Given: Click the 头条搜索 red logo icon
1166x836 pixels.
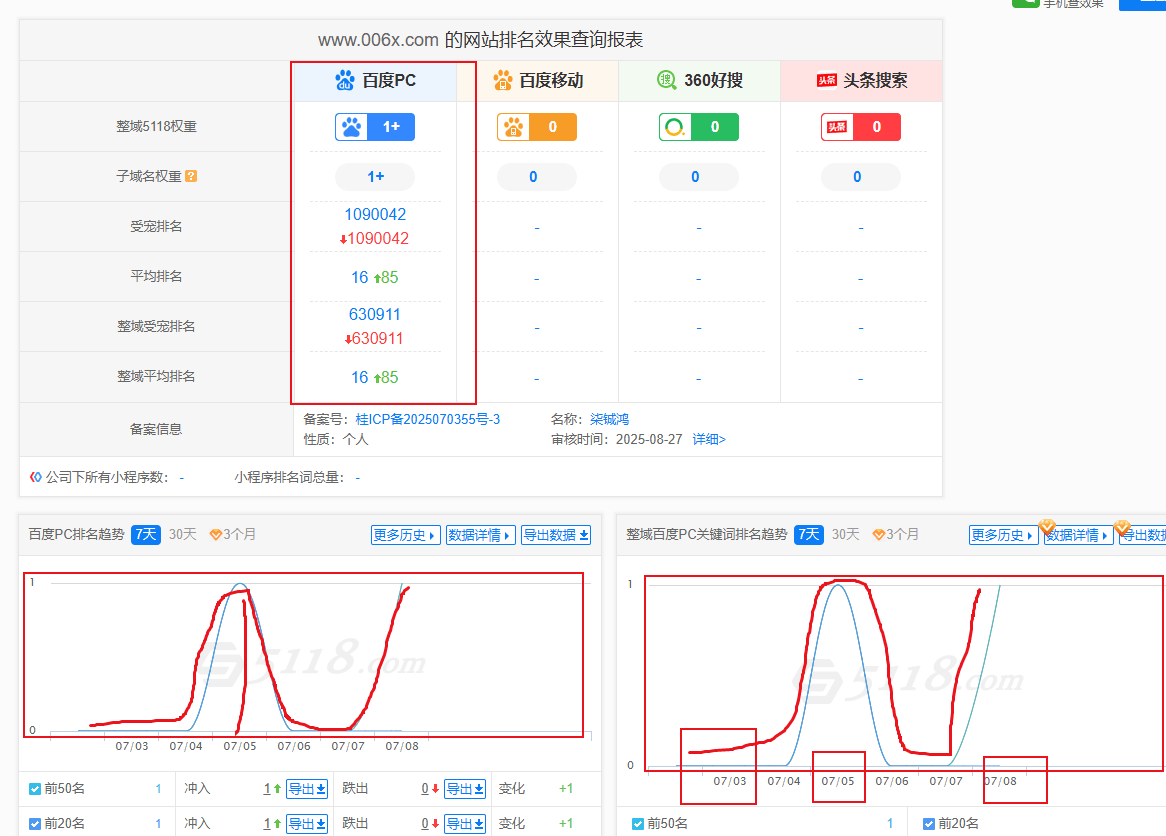Looking at the screenshot, I should tap(826, 80).
